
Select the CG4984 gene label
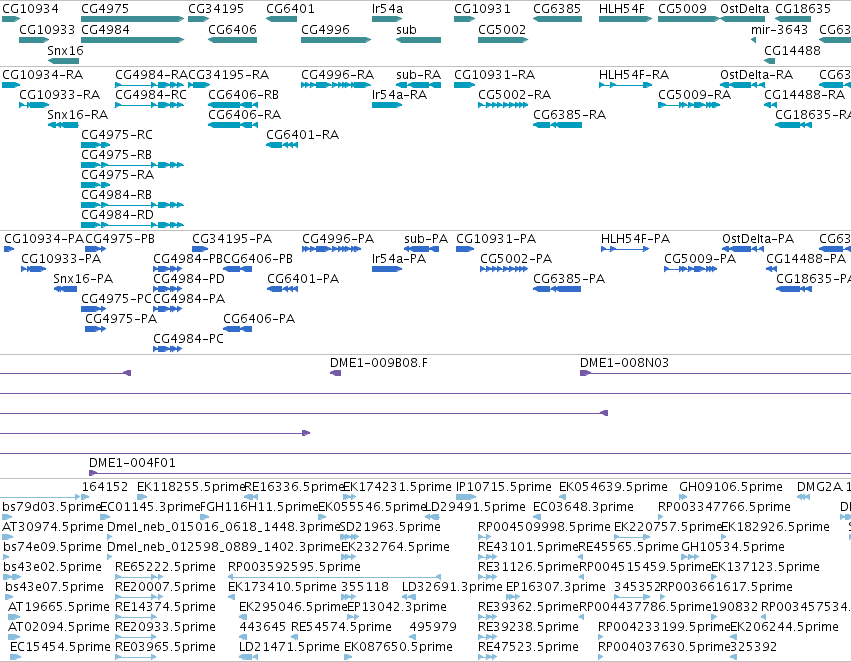coord(105,29)
